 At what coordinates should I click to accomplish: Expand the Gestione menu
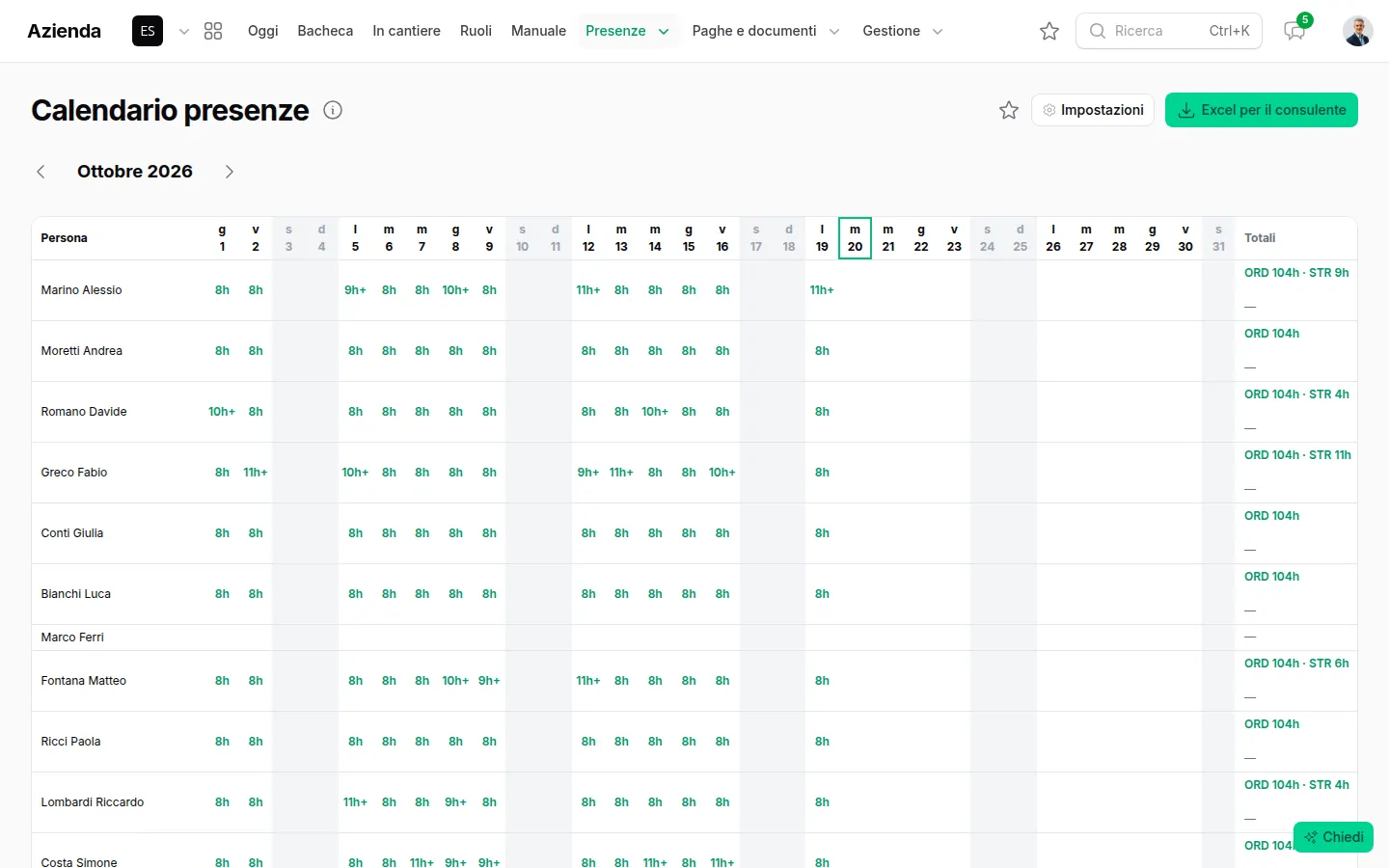point(903,31)
